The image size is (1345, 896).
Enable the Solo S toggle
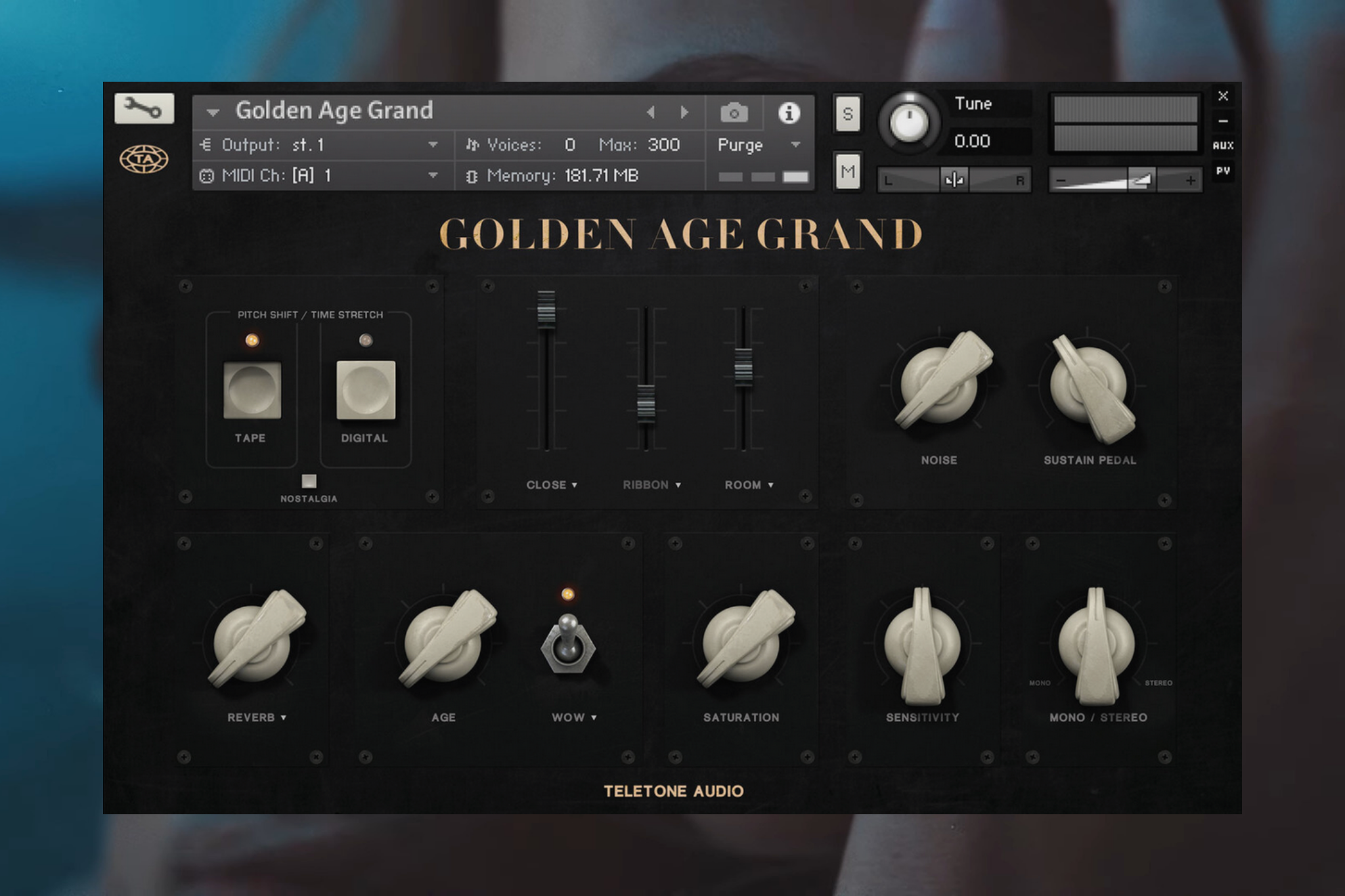(x=847, y=113)
